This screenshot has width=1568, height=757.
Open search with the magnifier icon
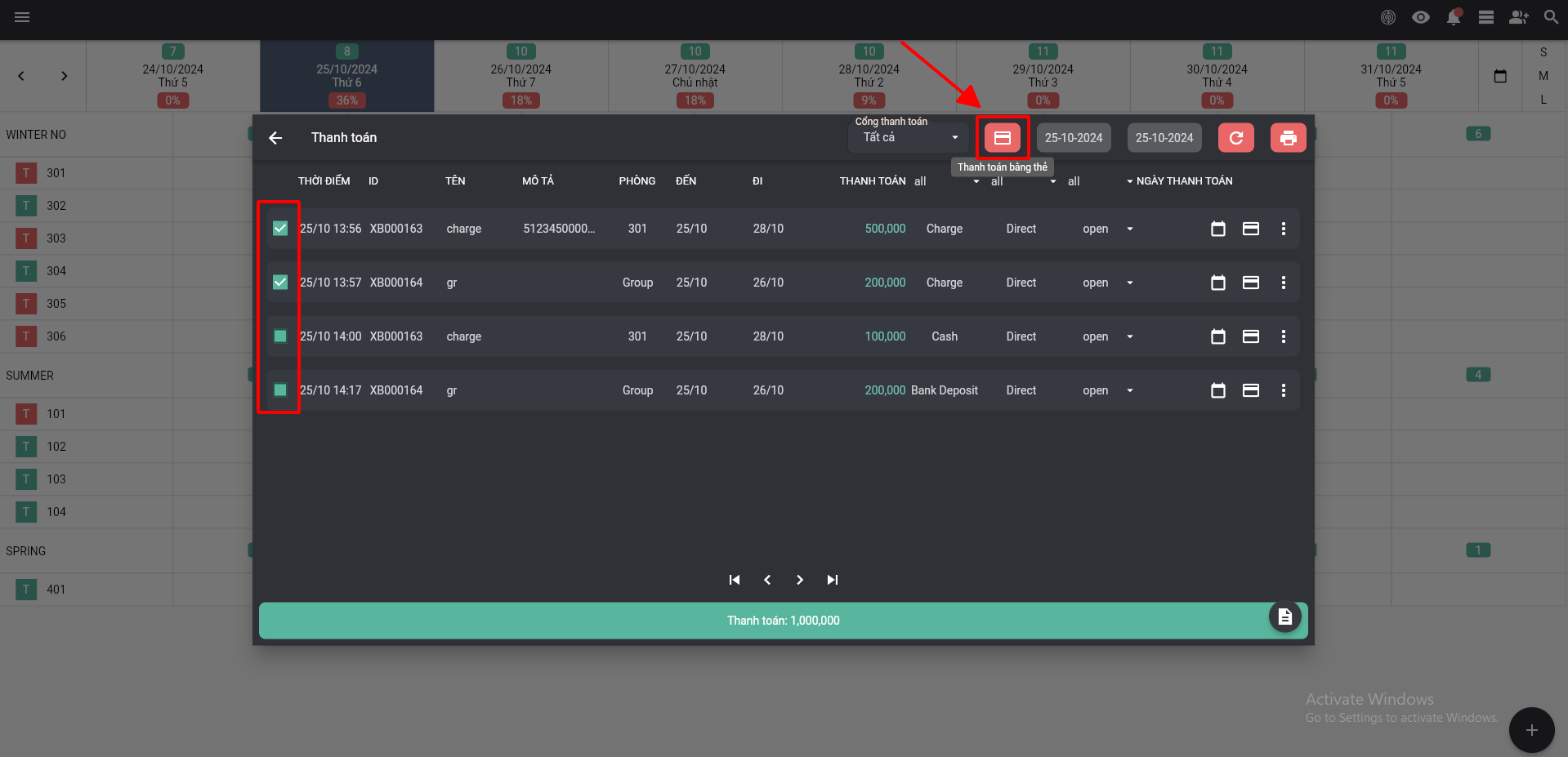point(1551,17)
